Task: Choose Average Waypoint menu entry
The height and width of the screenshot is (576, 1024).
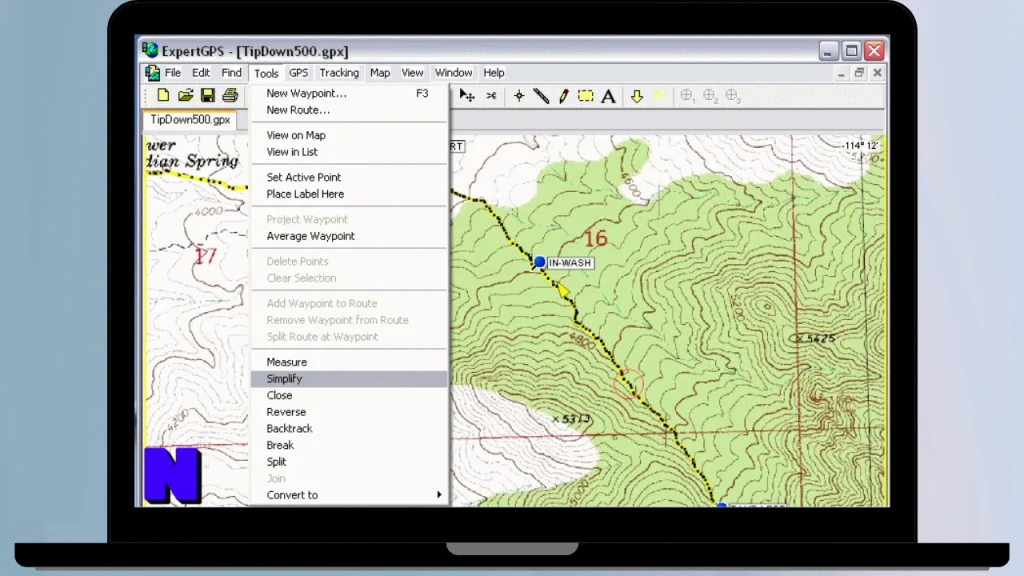Action: 349,236
